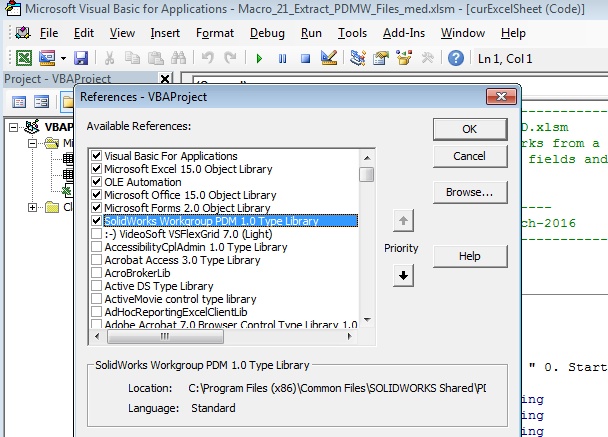Open the View menu
The image size is (608, 437).
click(x=122, y=33)
